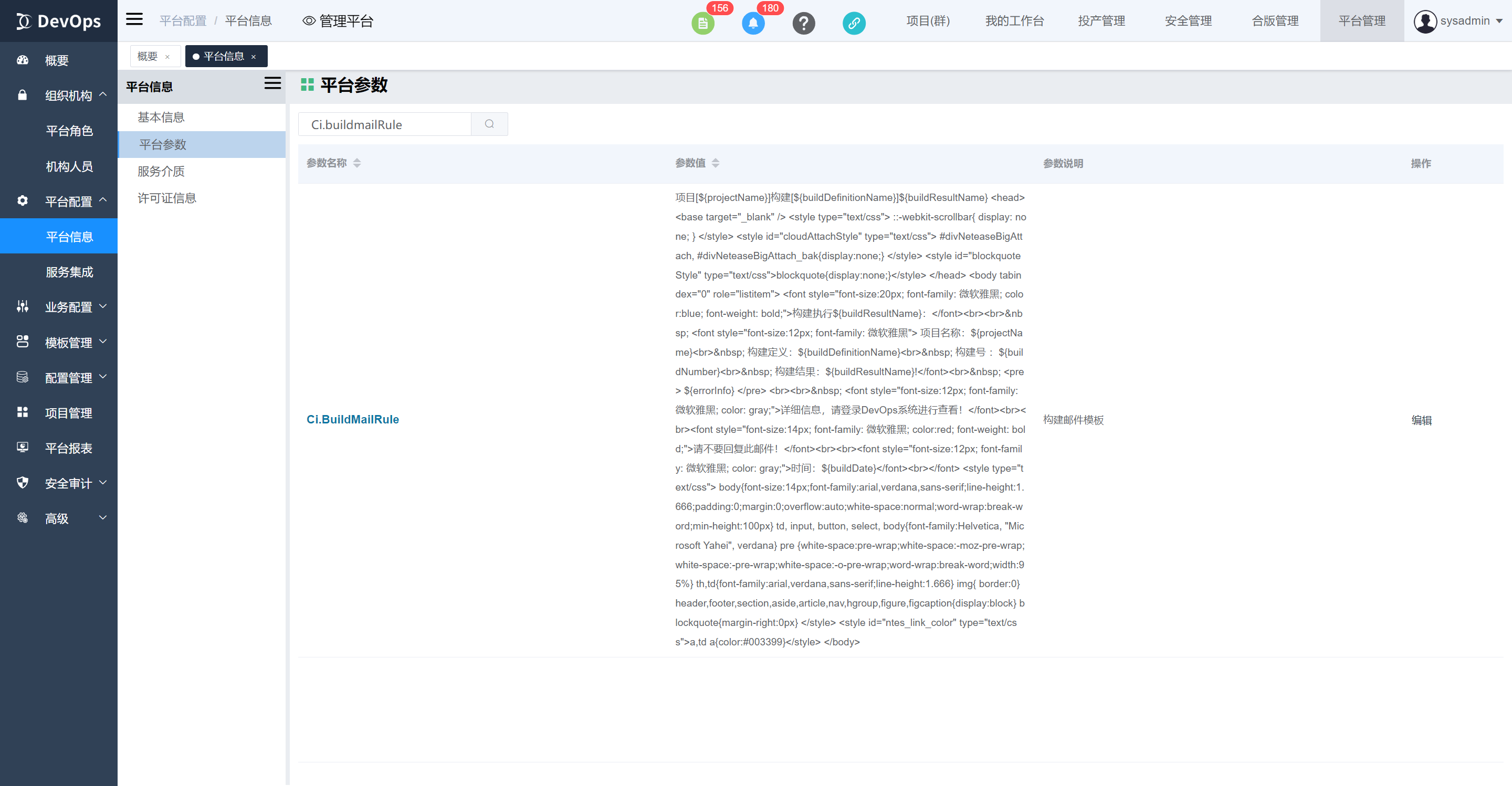This screenshot has height=786, width=1512.
Task: Toggle the 平台信息 panel menu icon
Action: tap(272, 83)
